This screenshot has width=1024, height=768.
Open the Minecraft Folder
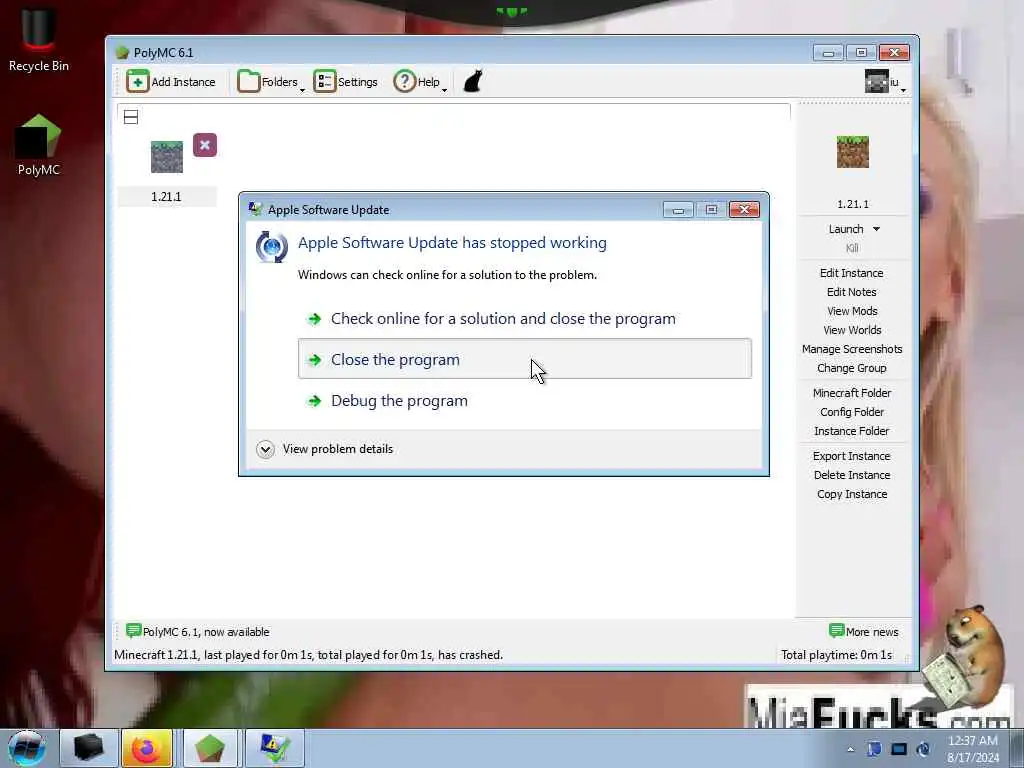(852, 392)
